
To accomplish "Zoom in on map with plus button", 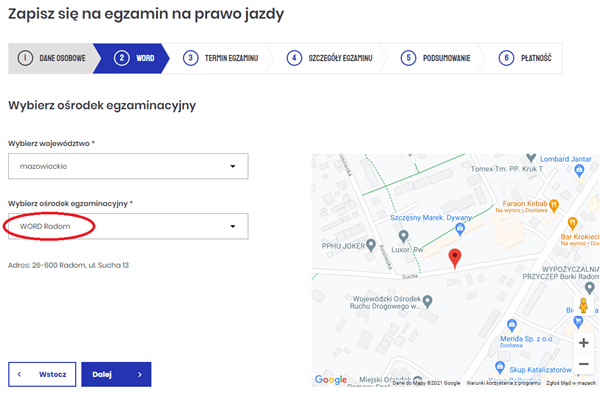I will (x=583, y=342).
